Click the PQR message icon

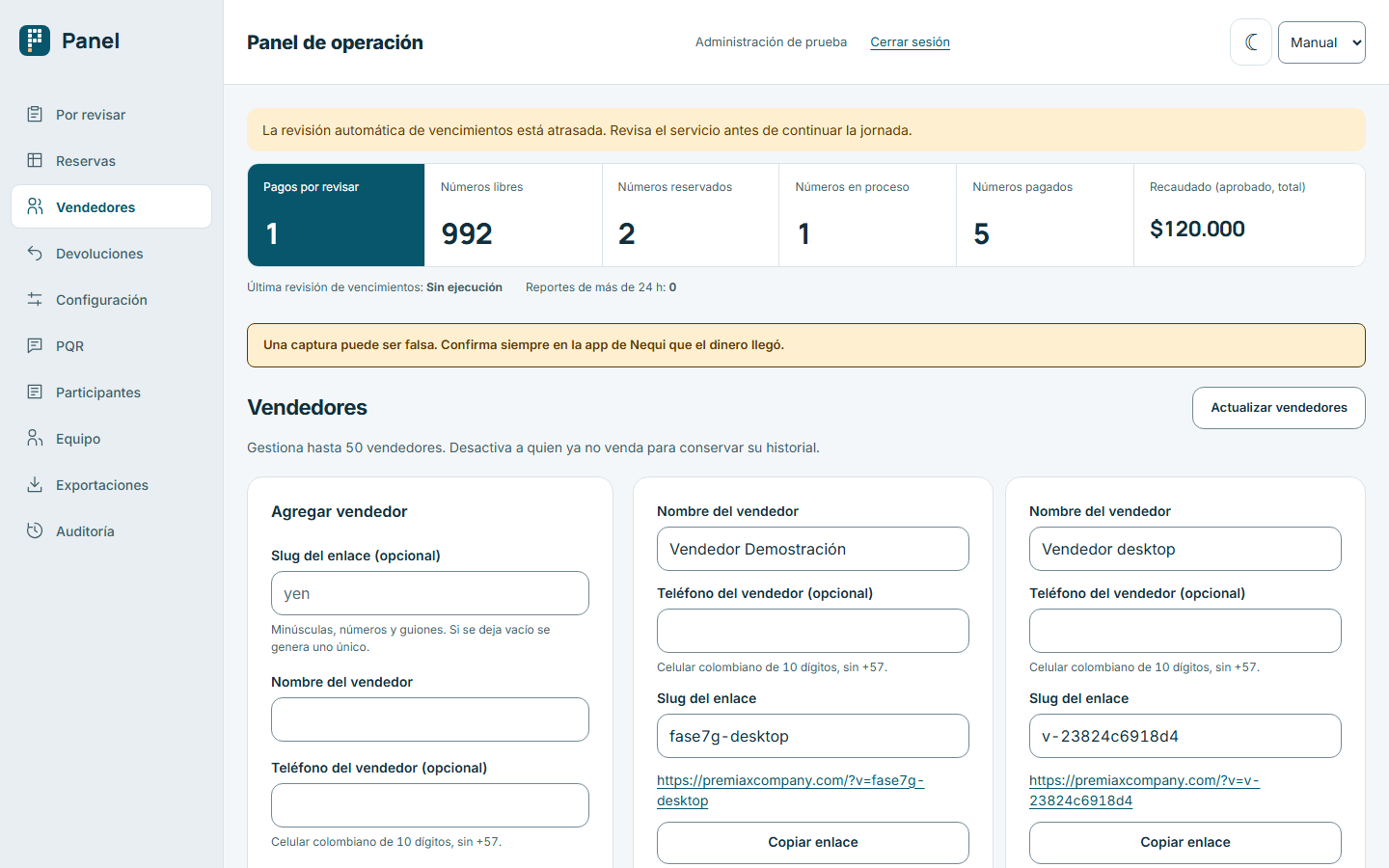pos(35,345)
